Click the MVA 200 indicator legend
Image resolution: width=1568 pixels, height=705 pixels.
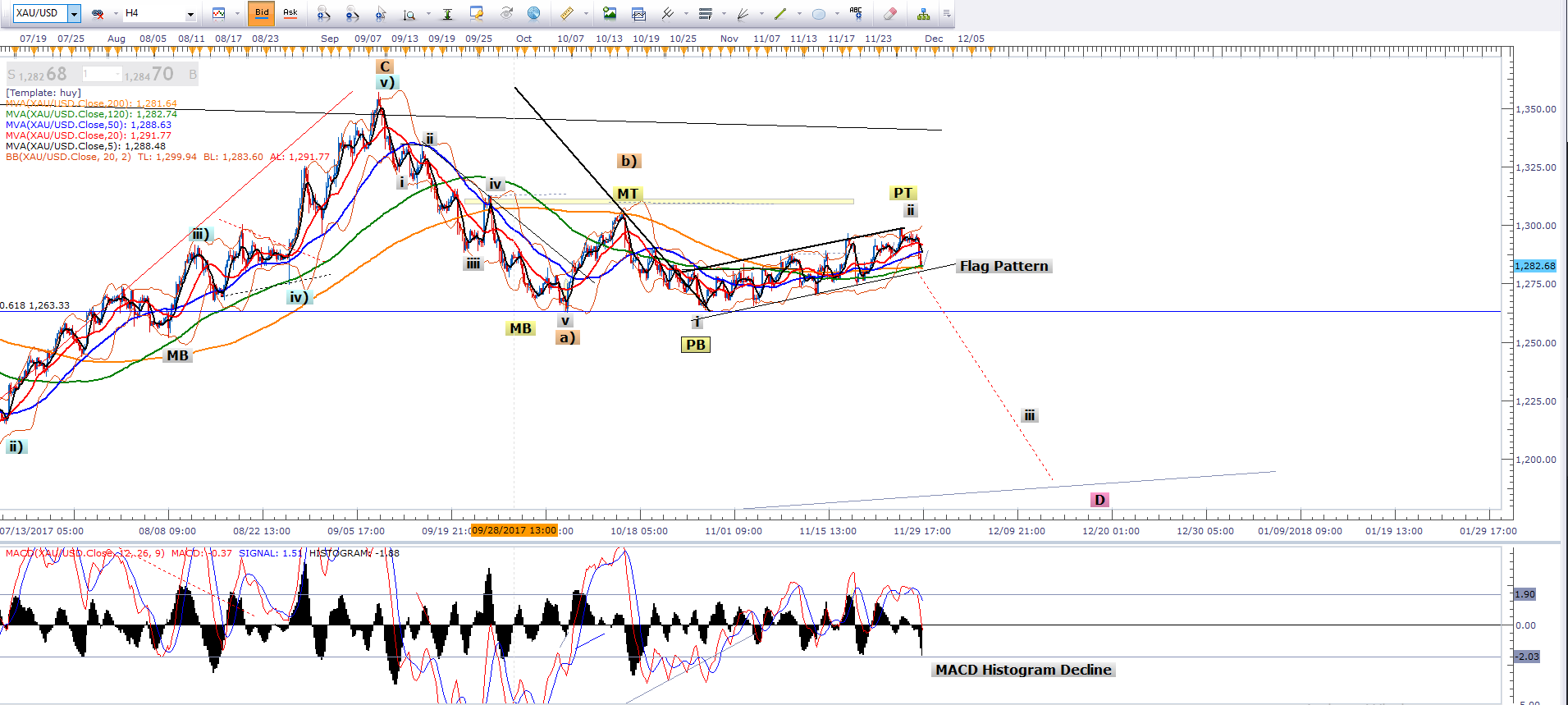click(90, 103)
